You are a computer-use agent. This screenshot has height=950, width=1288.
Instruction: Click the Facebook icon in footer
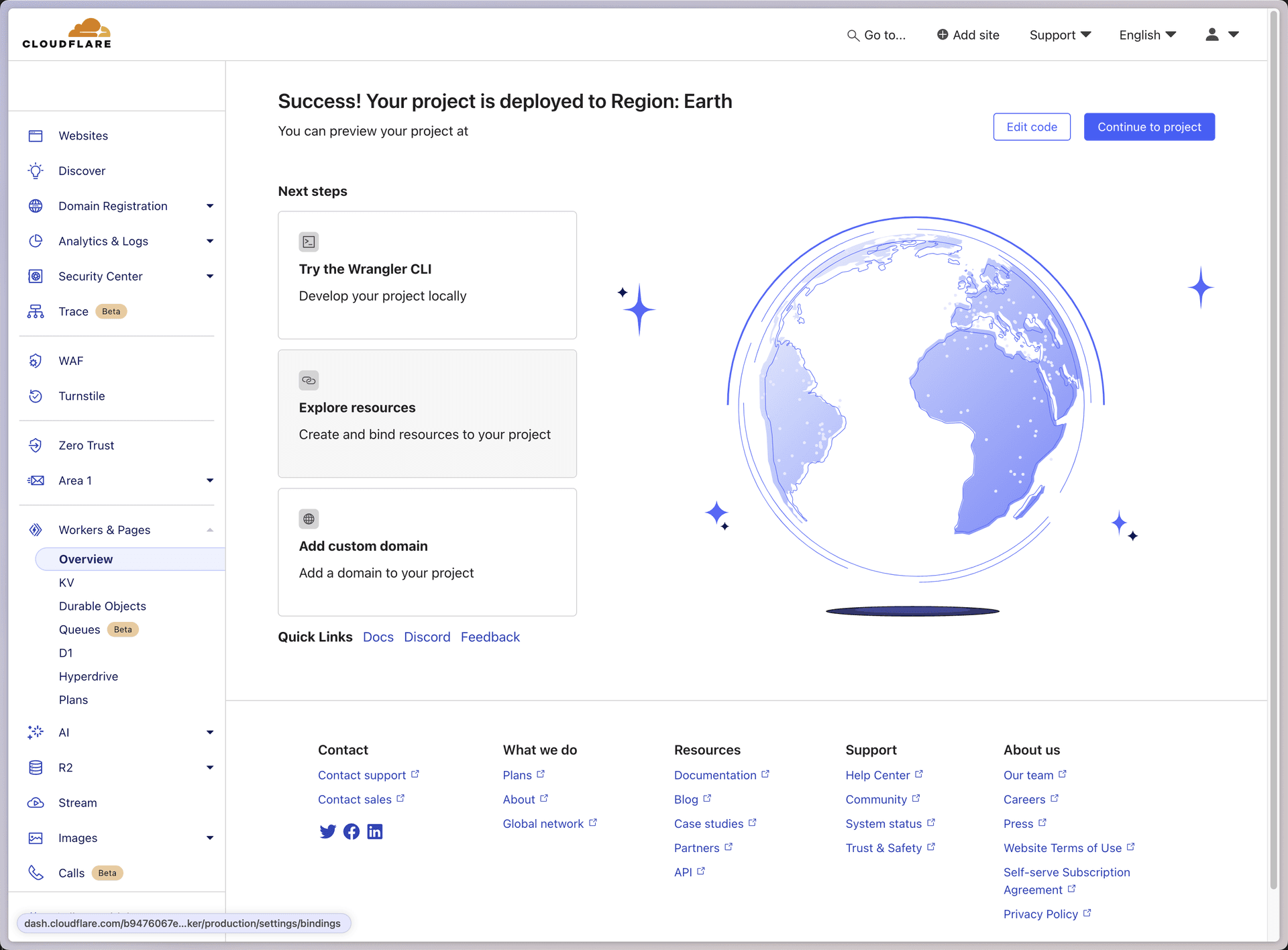(352, 832)
